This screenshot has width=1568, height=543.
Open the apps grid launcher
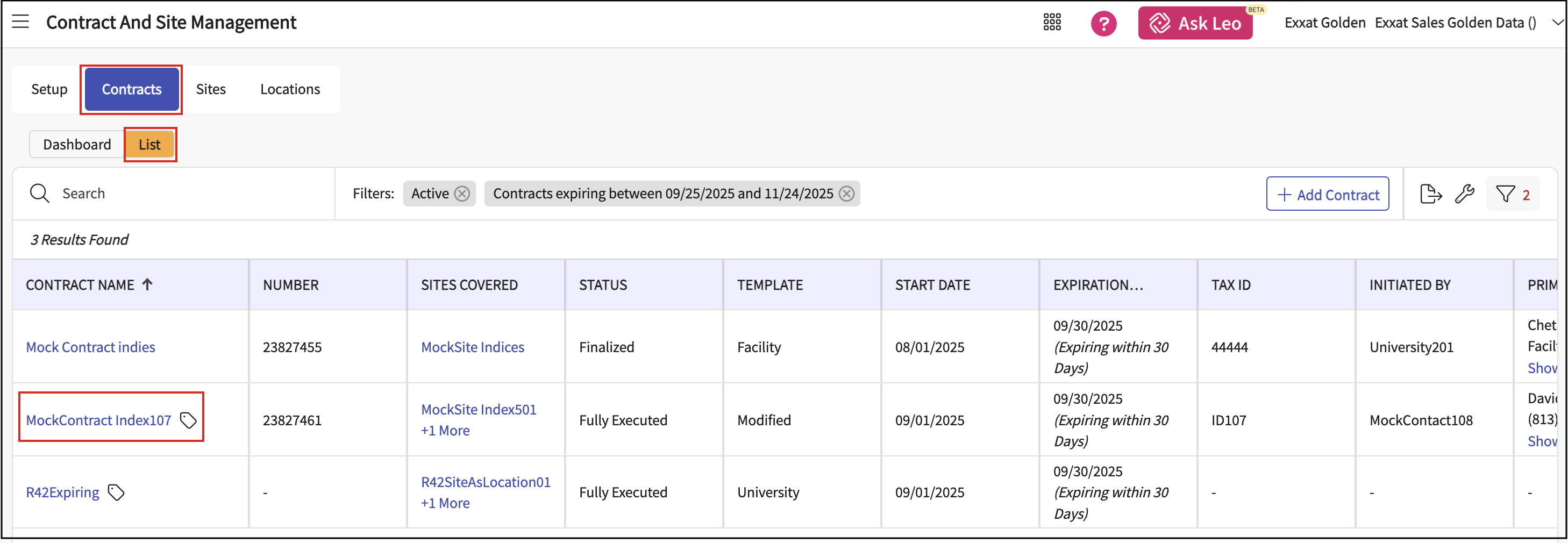click(1051, 23)
